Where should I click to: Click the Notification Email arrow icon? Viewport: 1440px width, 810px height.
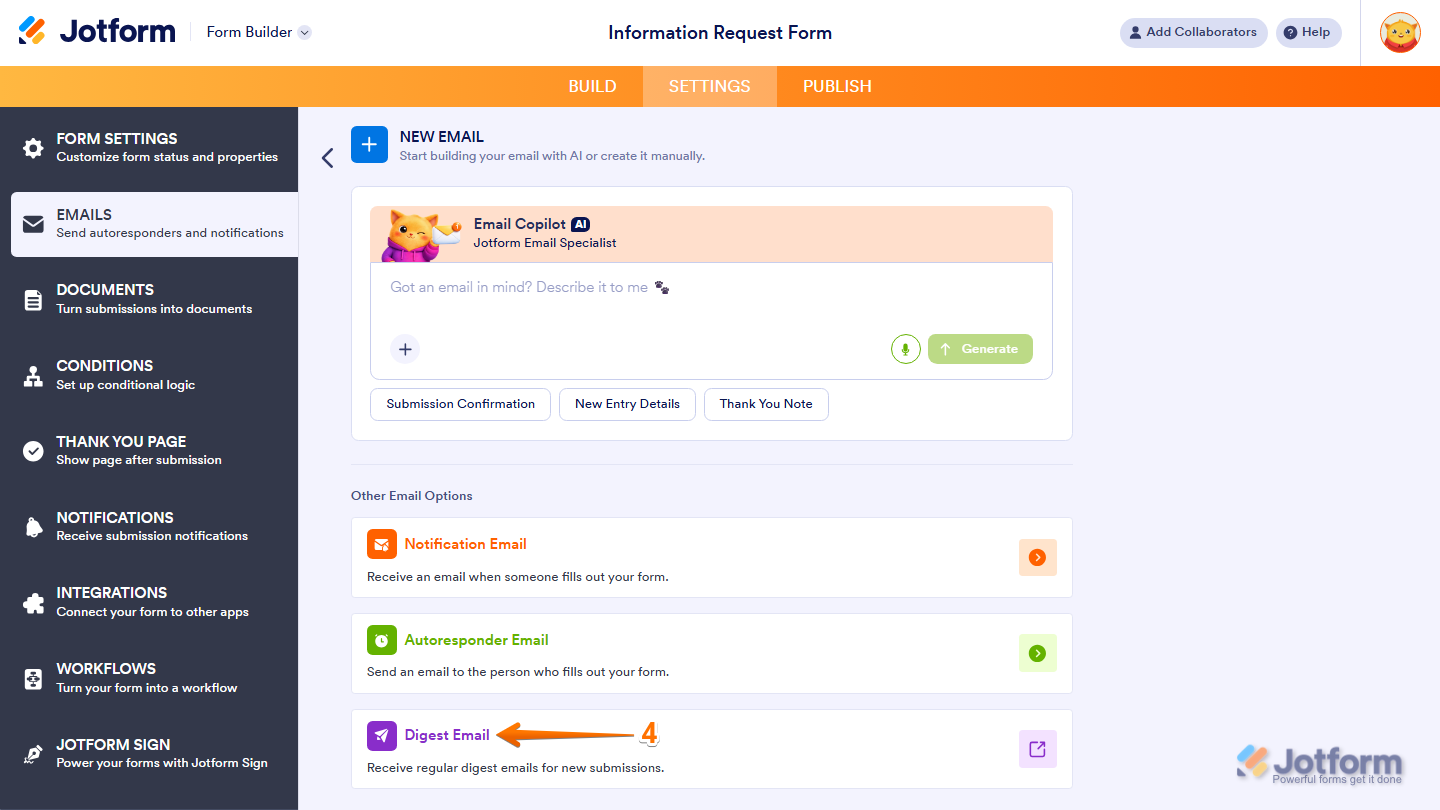coord(1037,557)
